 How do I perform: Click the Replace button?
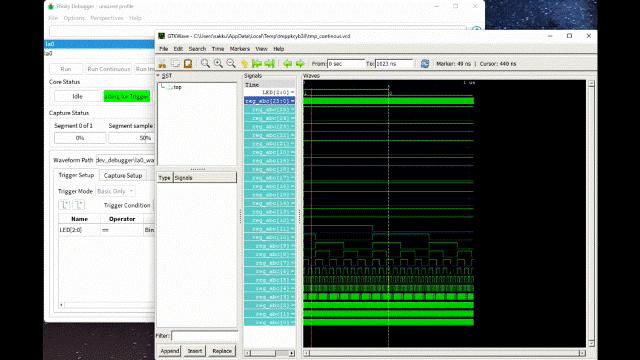click(222, 351)
